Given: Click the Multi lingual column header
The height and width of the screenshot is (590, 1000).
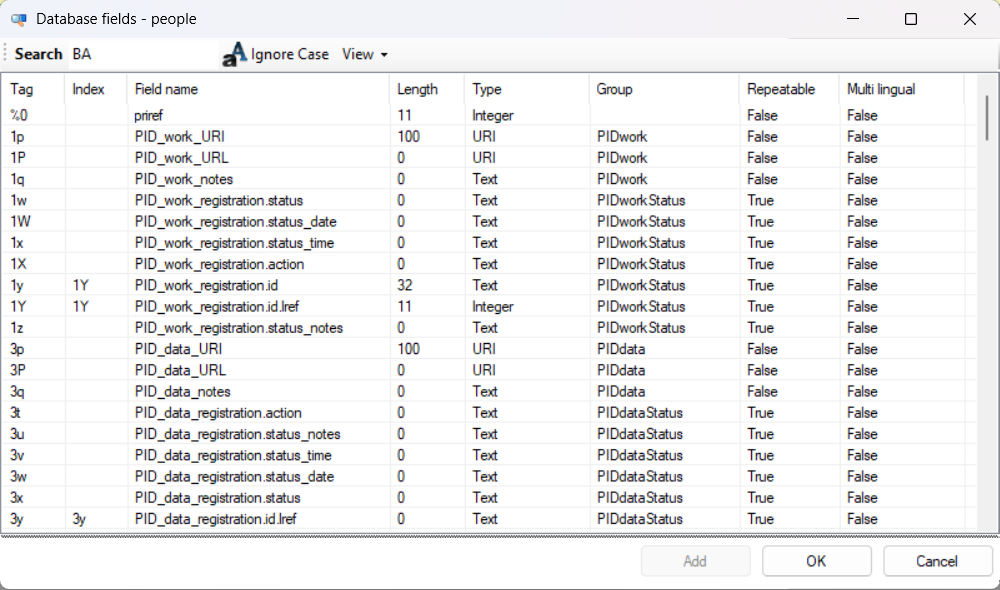Looking at the screenshot, I should click(x=881, y=89).
